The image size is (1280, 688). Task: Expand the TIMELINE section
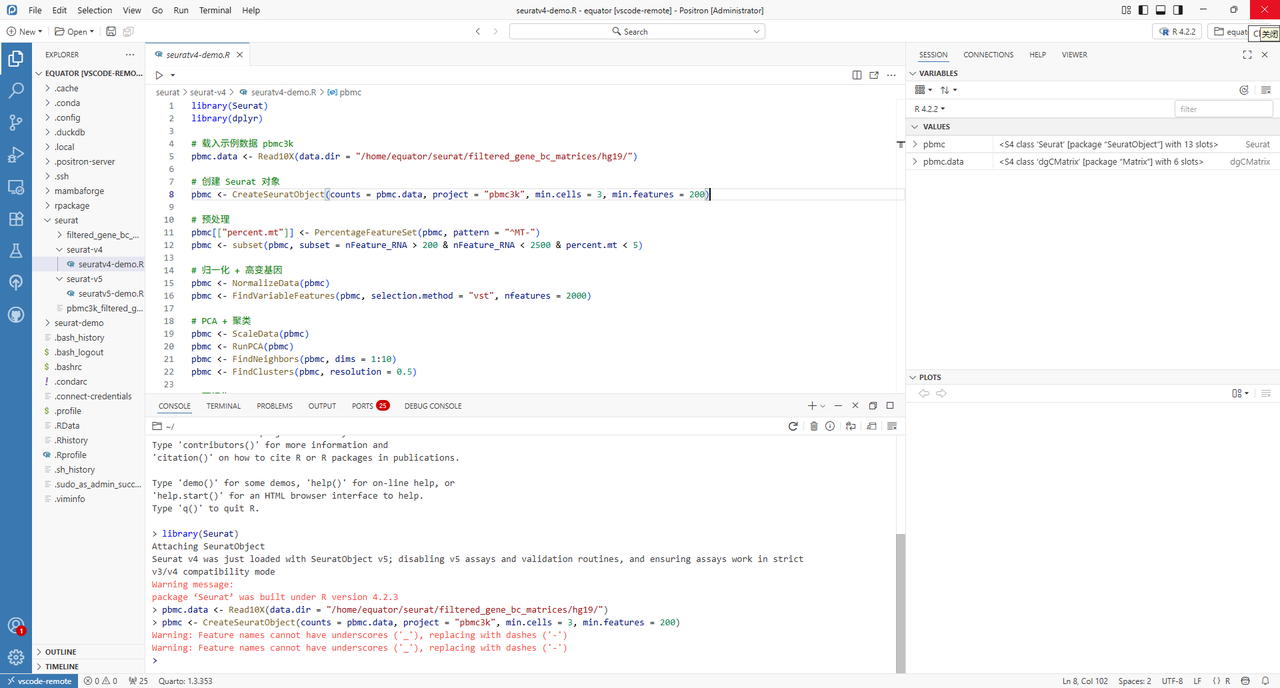[61, 666]
